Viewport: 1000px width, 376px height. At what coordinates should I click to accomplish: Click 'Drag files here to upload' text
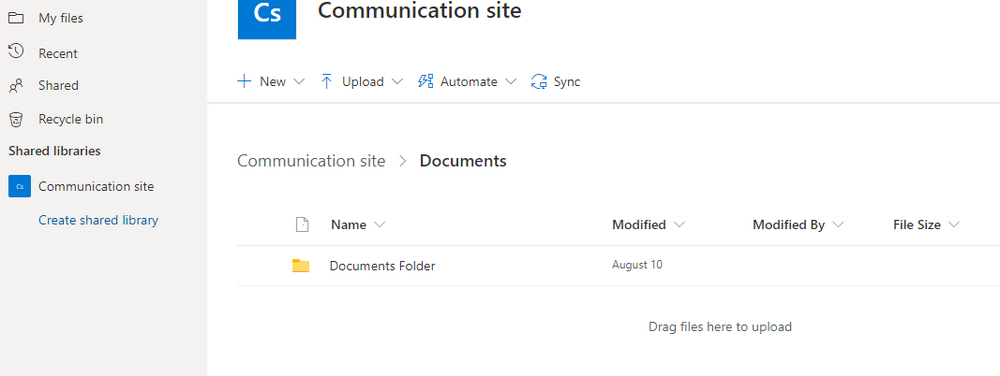pos(720,327)
